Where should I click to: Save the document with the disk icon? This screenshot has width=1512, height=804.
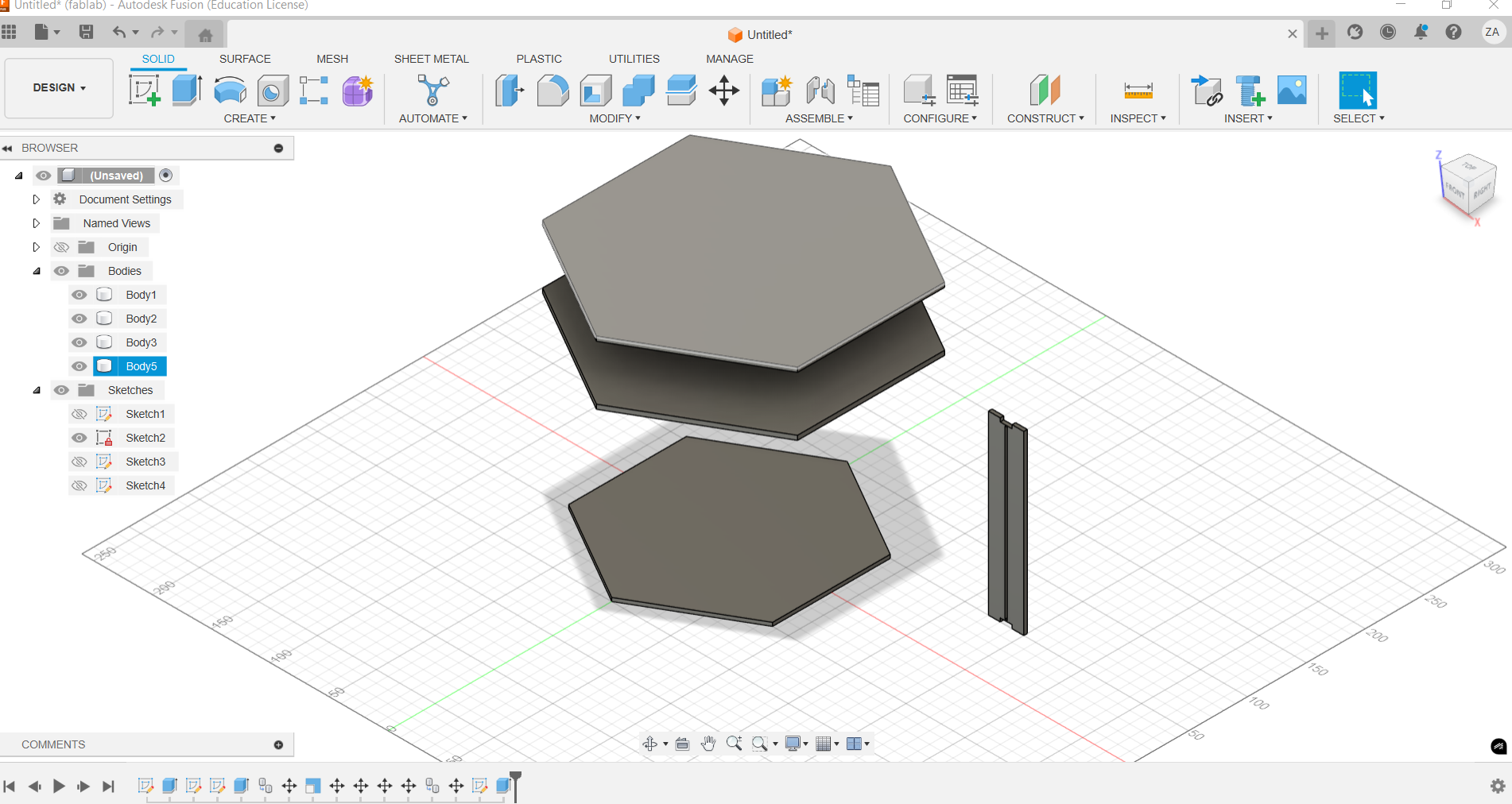86,32
